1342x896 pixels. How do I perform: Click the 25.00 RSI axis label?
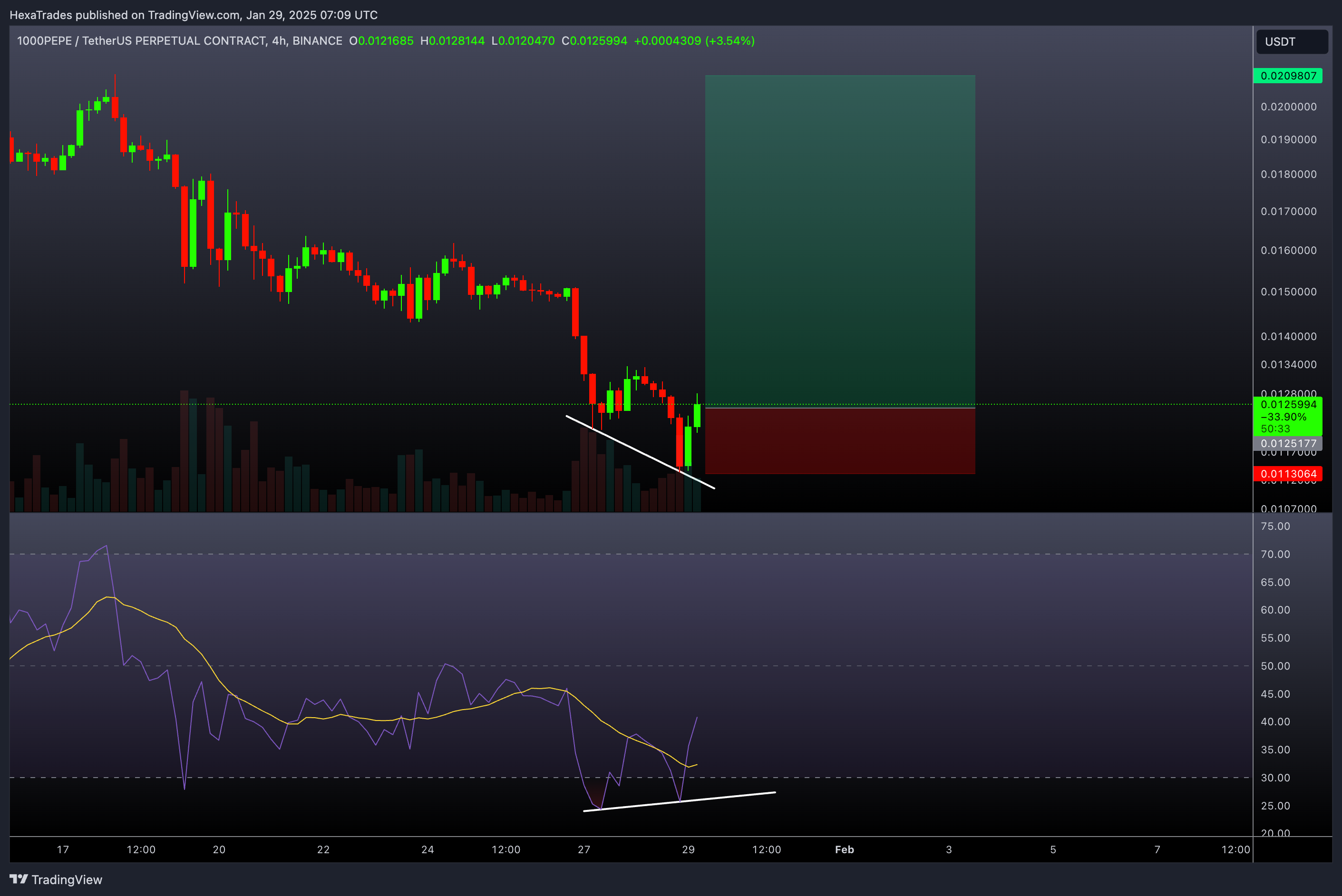(x=1275, y=806)
